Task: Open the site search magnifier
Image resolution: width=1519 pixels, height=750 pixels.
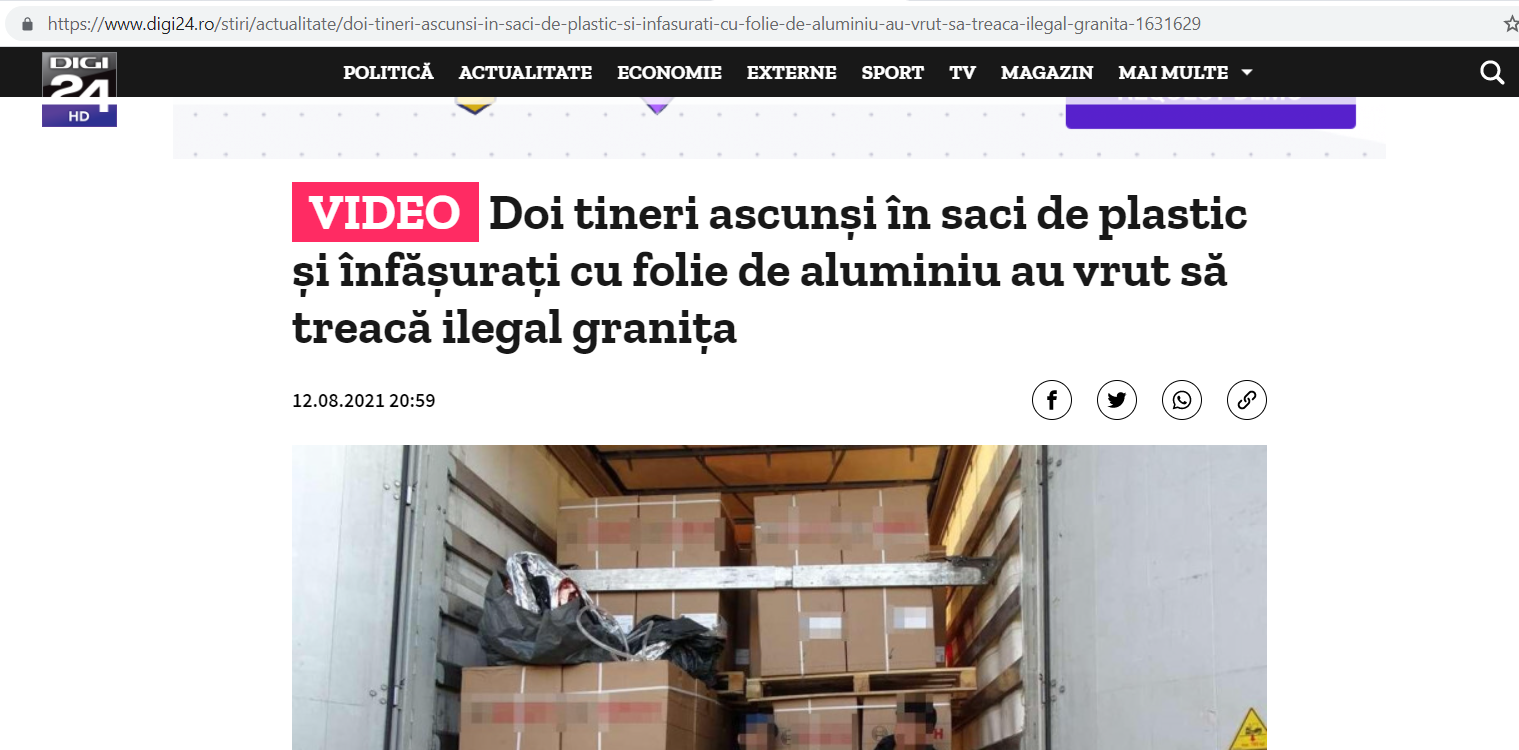Action: click(1491, 72)
